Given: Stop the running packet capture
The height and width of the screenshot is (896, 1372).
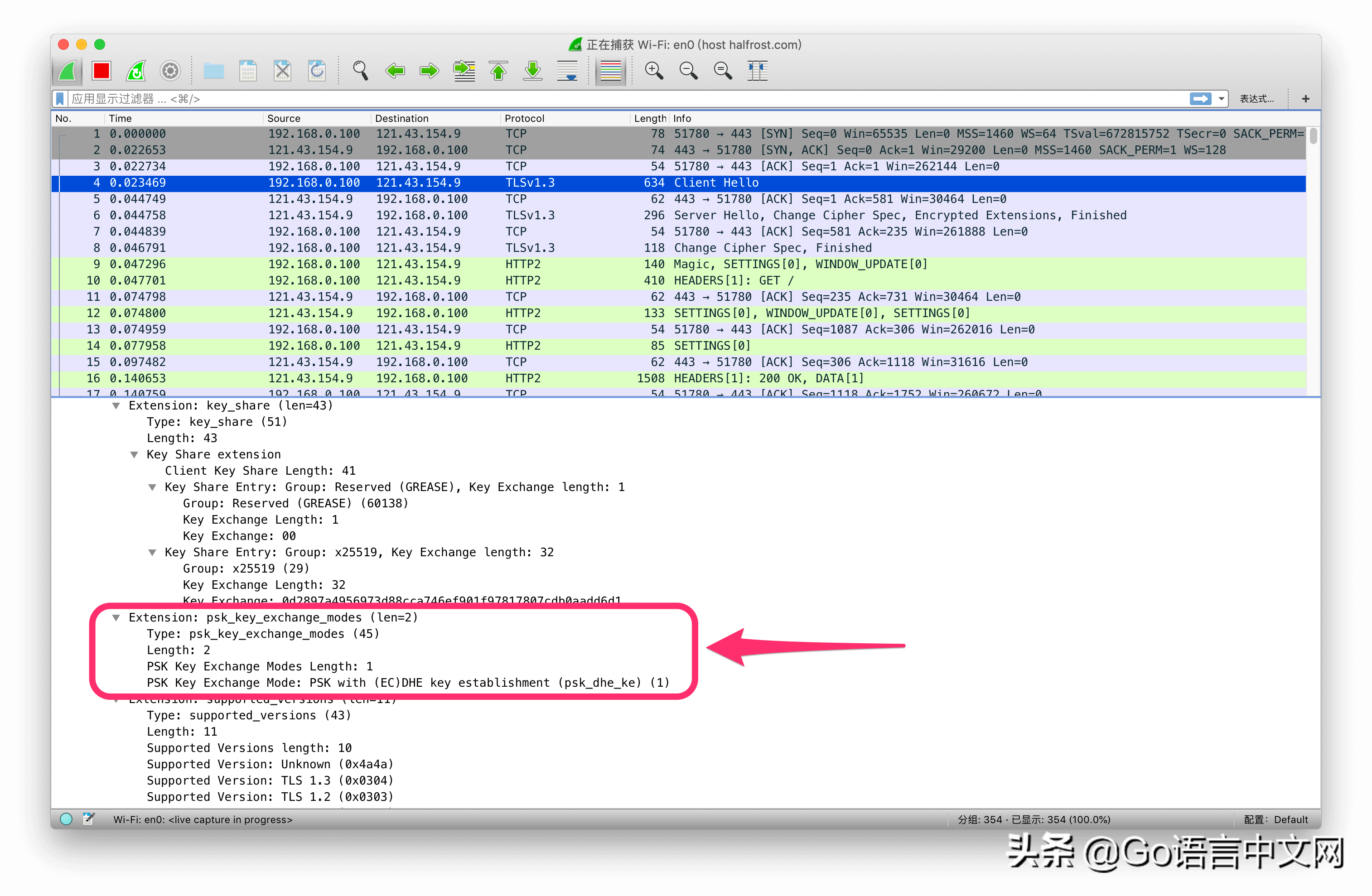Looking at the screenshot, I should coord(101,71).
